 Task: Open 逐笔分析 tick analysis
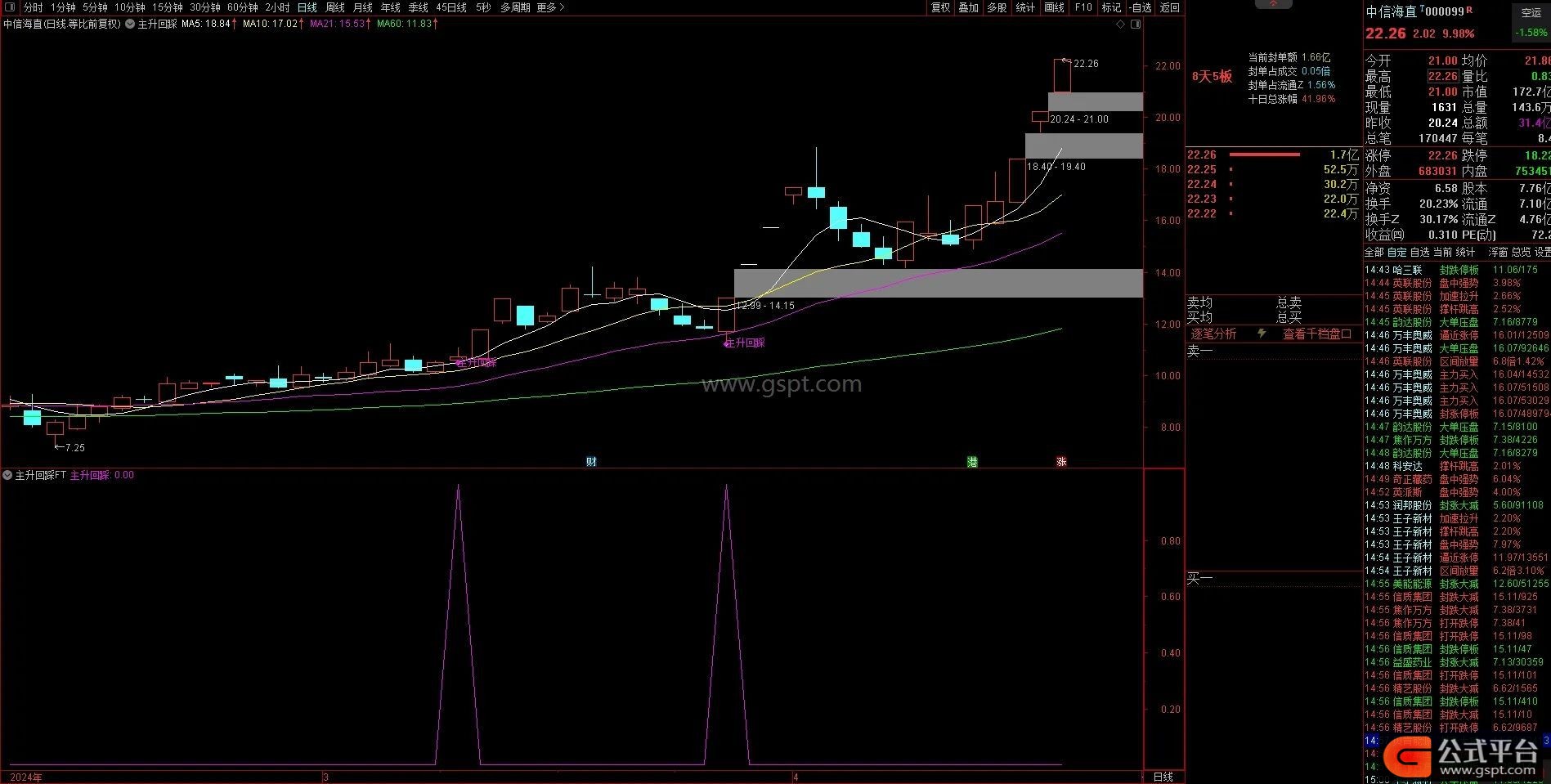point(1213,334)
